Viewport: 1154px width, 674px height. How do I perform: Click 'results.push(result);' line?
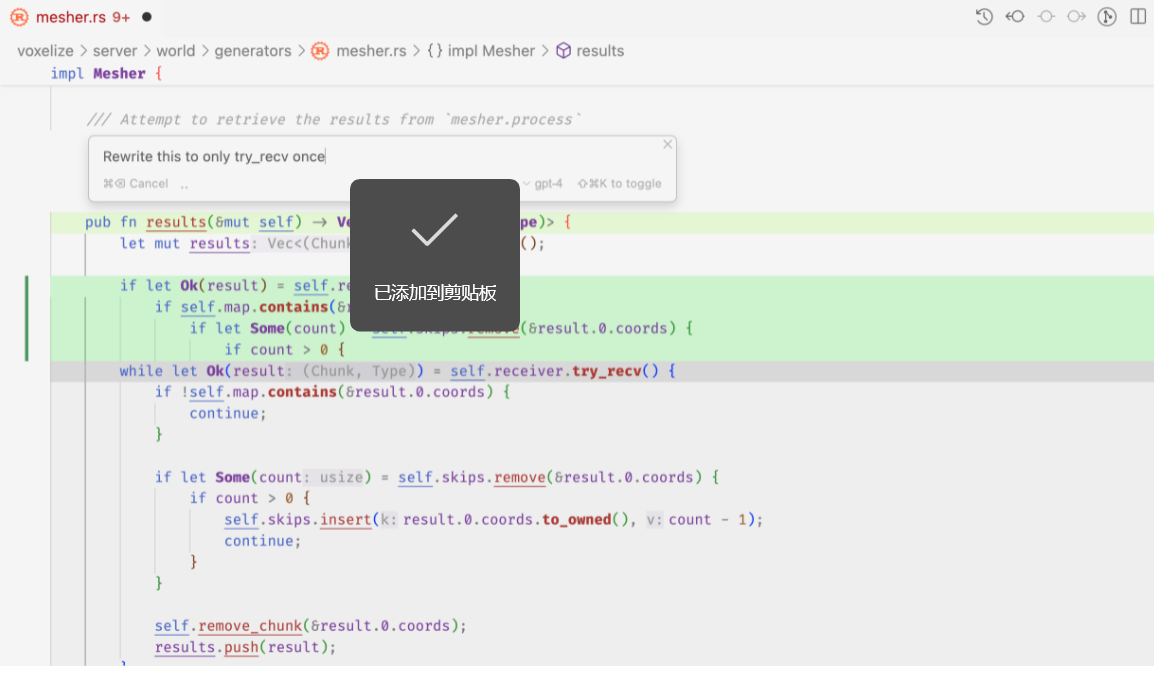pyautogui.click(x=245, y=647)
